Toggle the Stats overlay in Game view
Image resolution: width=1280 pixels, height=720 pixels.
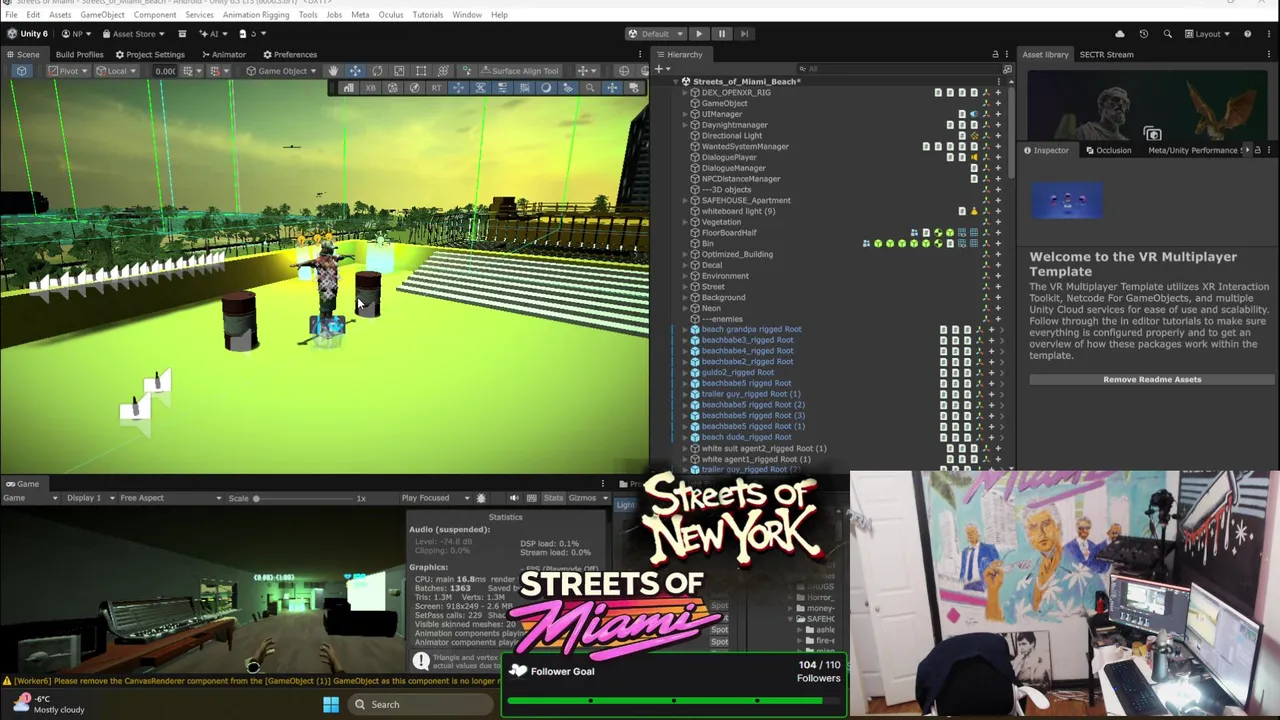[x=553, y=498]
